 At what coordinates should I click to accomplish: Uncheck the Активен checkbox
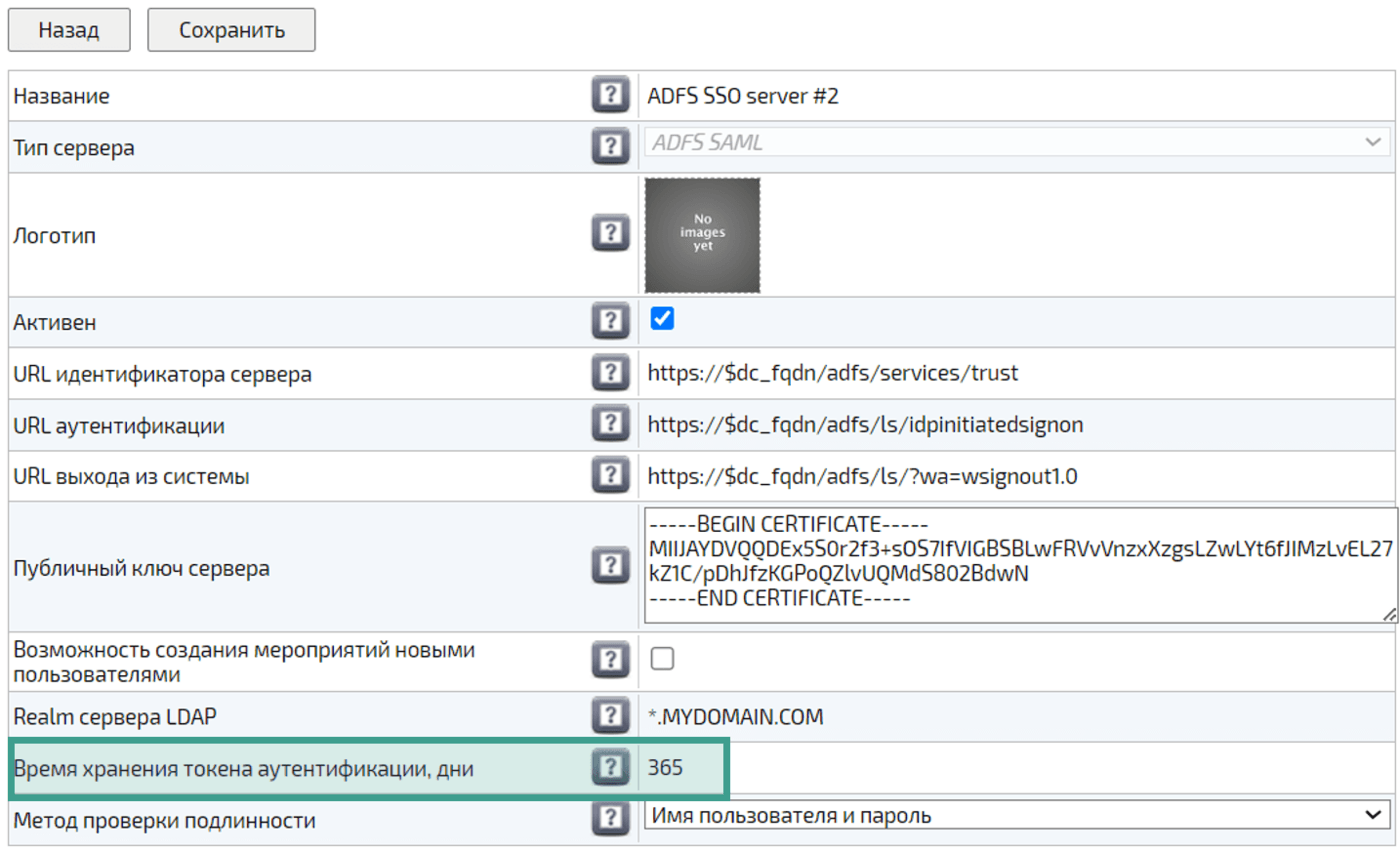click(x=662, y=319)
